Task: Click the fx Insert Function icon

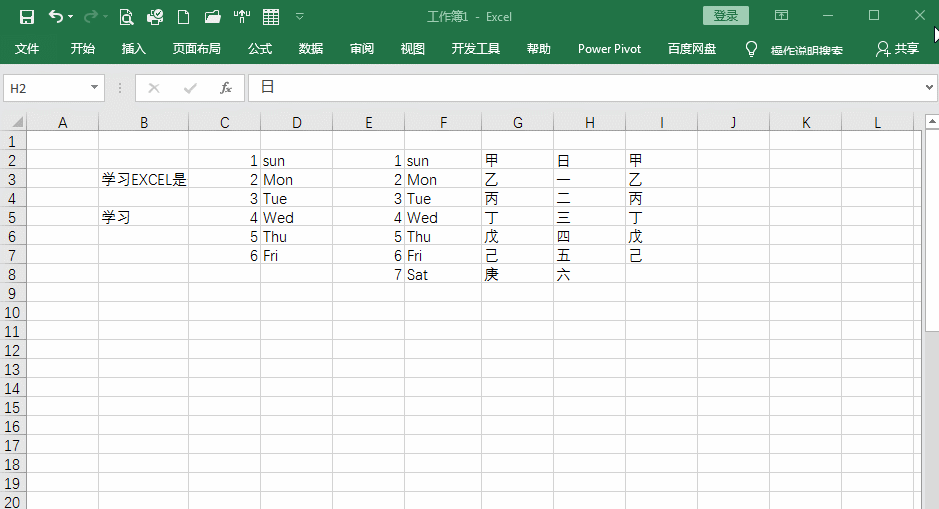Action: coord(226,89)
